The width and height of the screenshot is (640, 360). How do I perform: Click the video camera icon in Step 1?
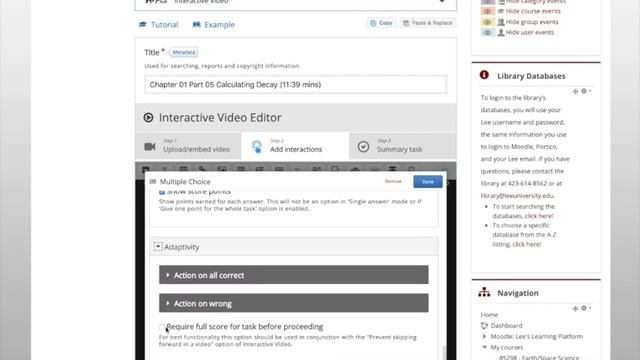(x=150, y=147)
